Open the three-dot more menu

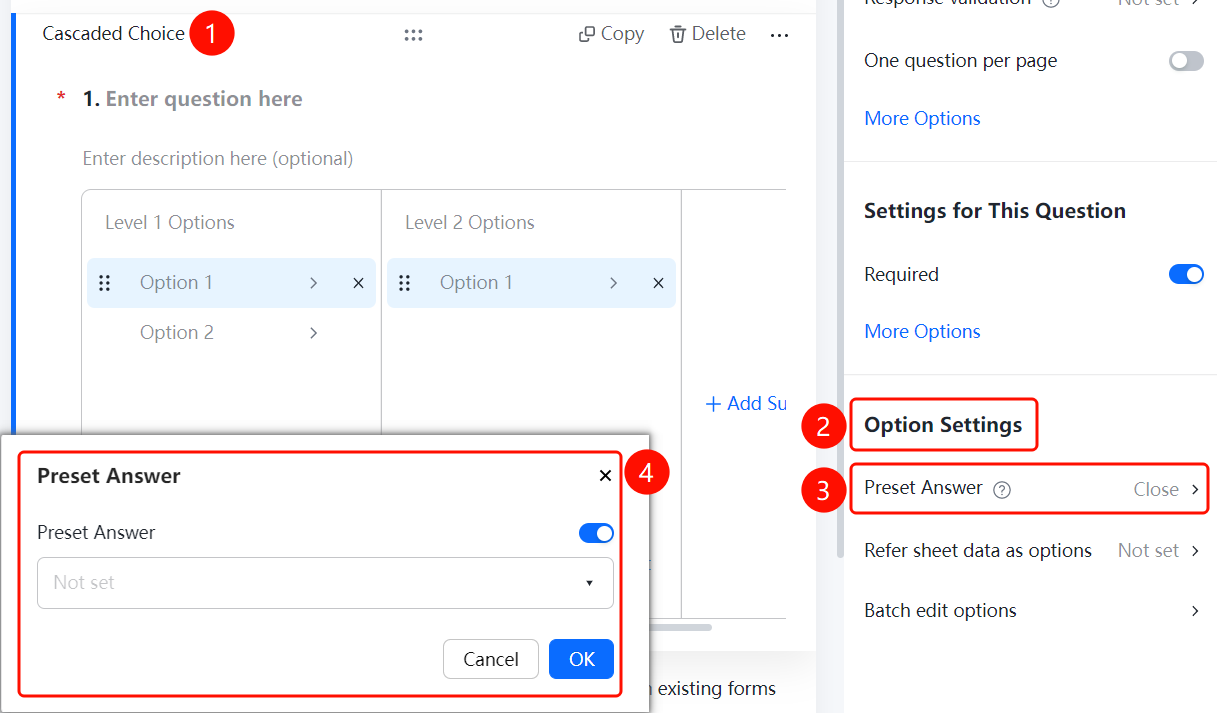point(780,35)
